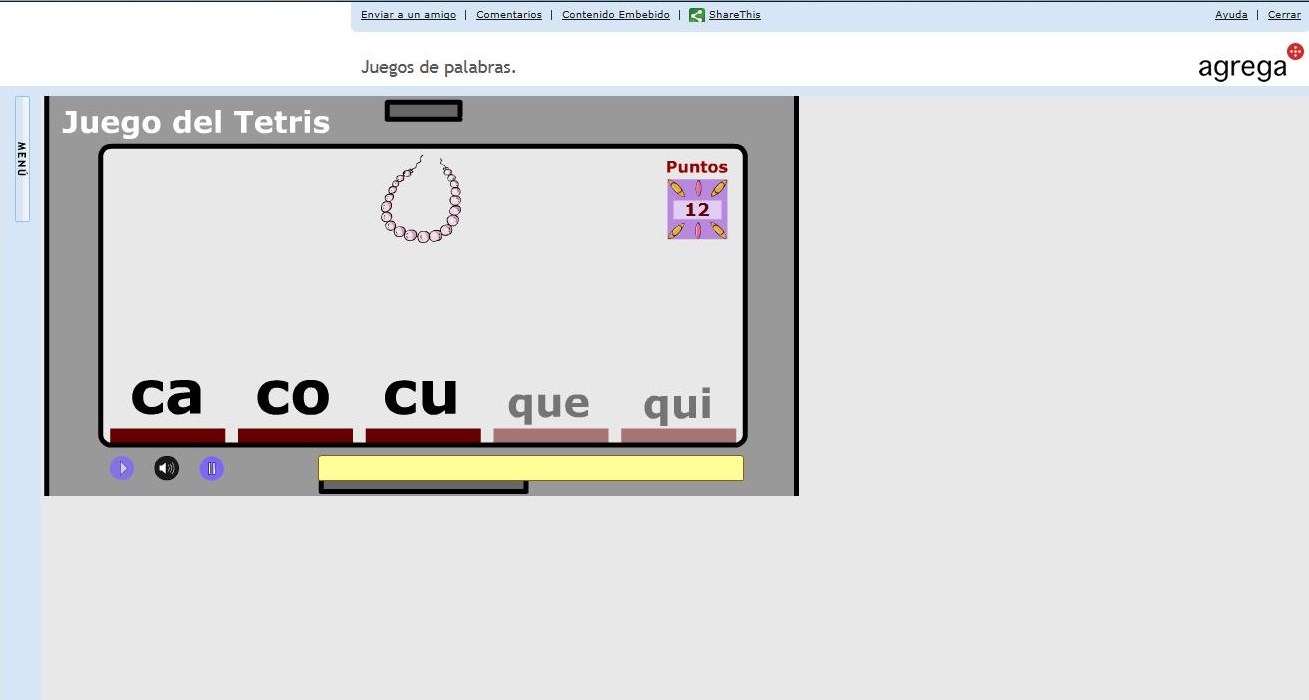1309x700 pixels.
Task: Select the syllable tile cu
Action: coord(421,394)
